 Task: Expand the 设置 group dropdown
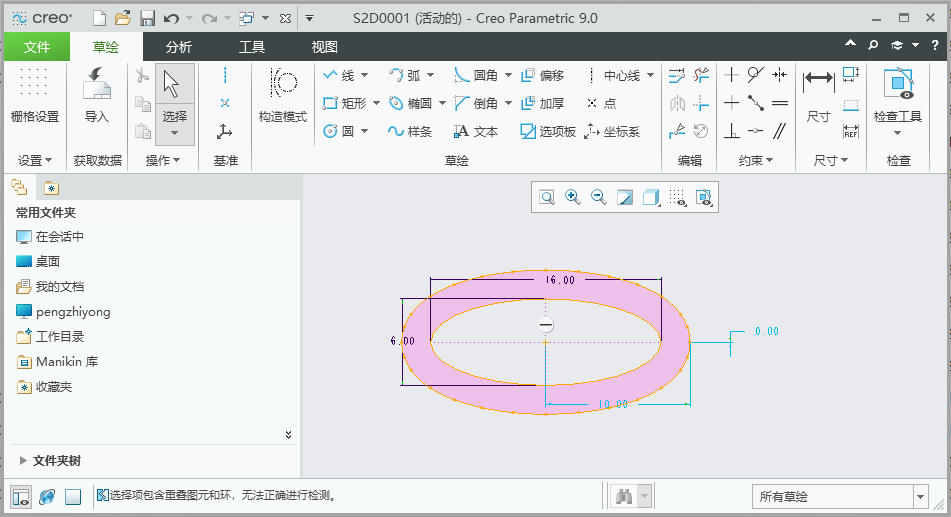(35, 160)
